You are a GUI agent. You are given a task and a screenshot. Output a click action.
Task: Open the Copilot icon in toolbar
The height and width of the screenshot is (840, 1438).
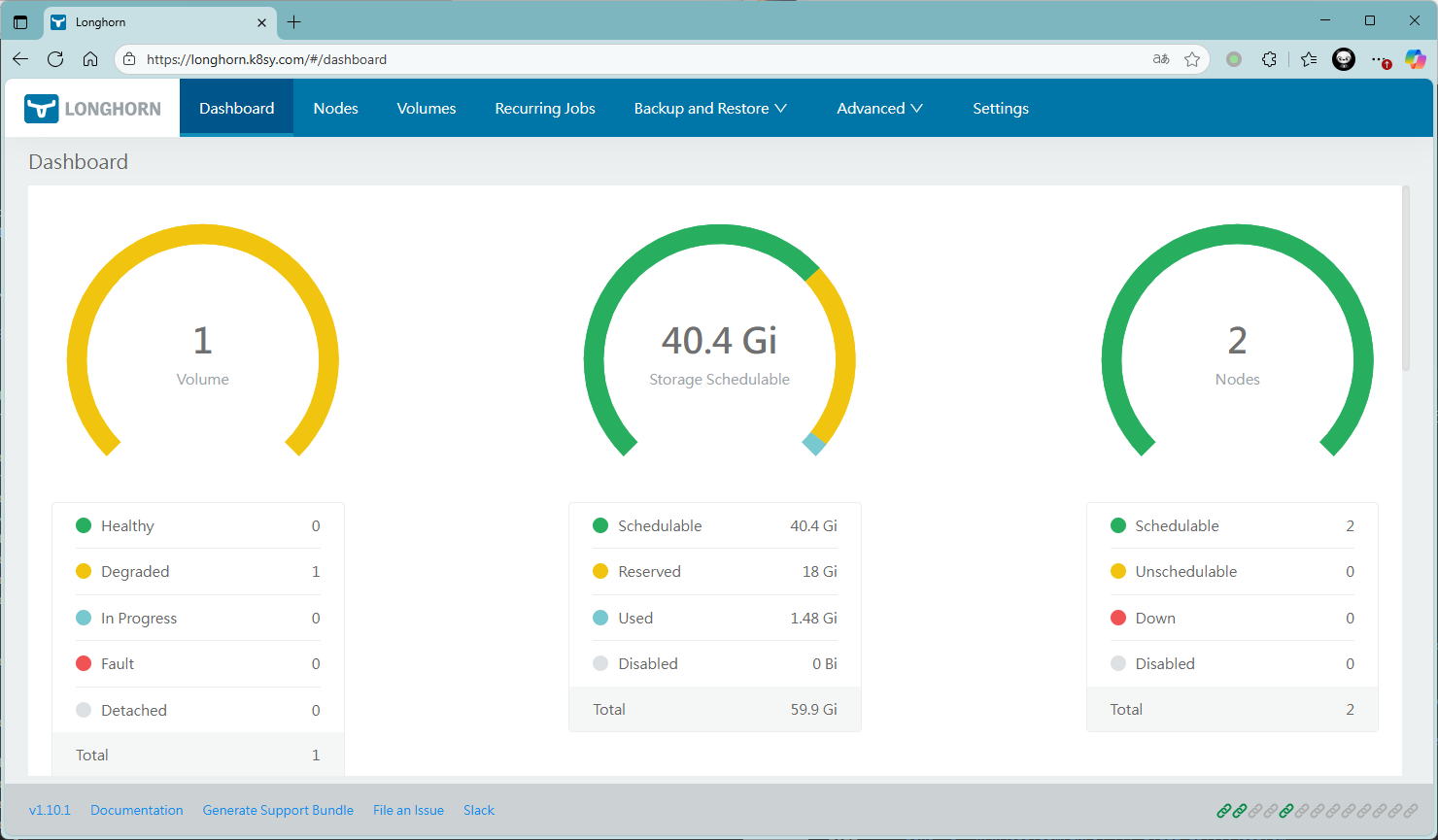pyautogui.click(x=1415, y=59)
